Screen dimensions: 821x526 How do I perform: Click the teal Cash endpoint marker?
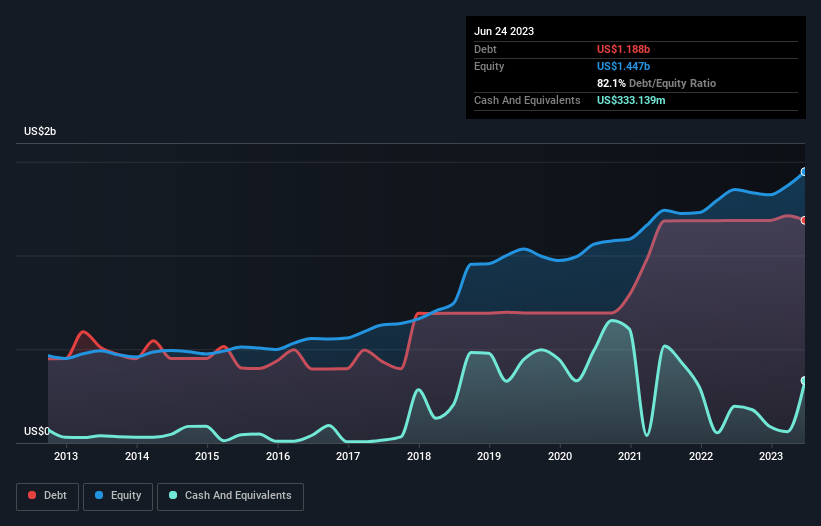pyautogui.click(x=804, y=381)
